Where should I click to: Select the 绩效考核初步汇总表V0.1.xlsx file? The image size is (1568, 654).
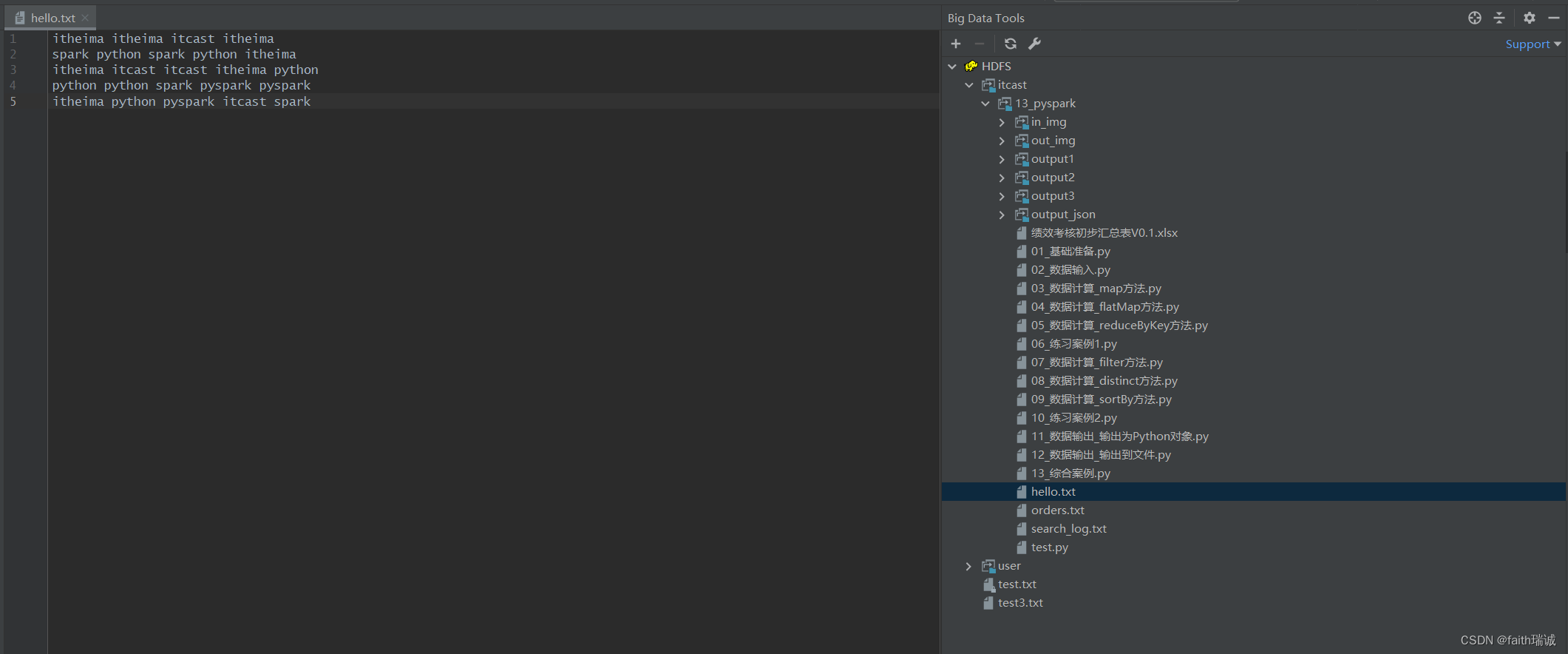(x=1104, y=233)
